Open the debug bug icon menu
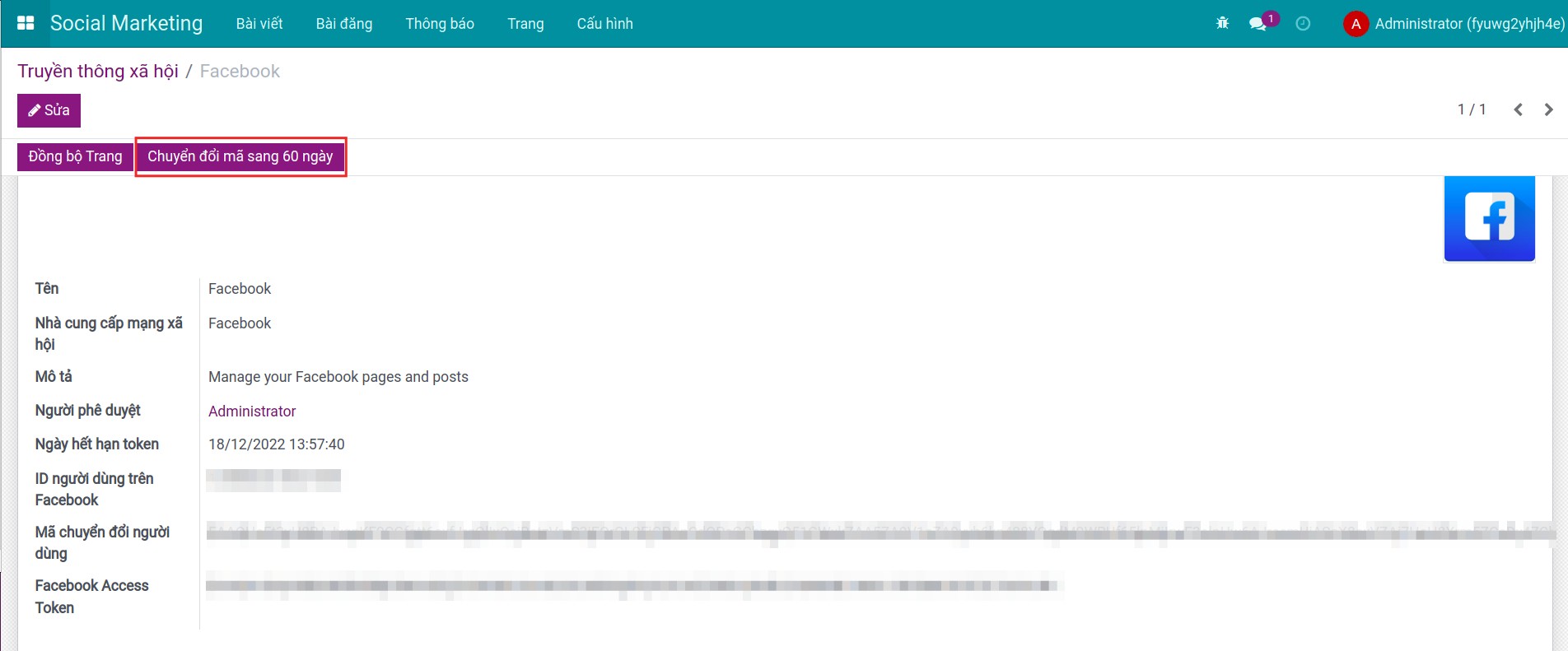1568x651 pixels. coord(1222,23)
